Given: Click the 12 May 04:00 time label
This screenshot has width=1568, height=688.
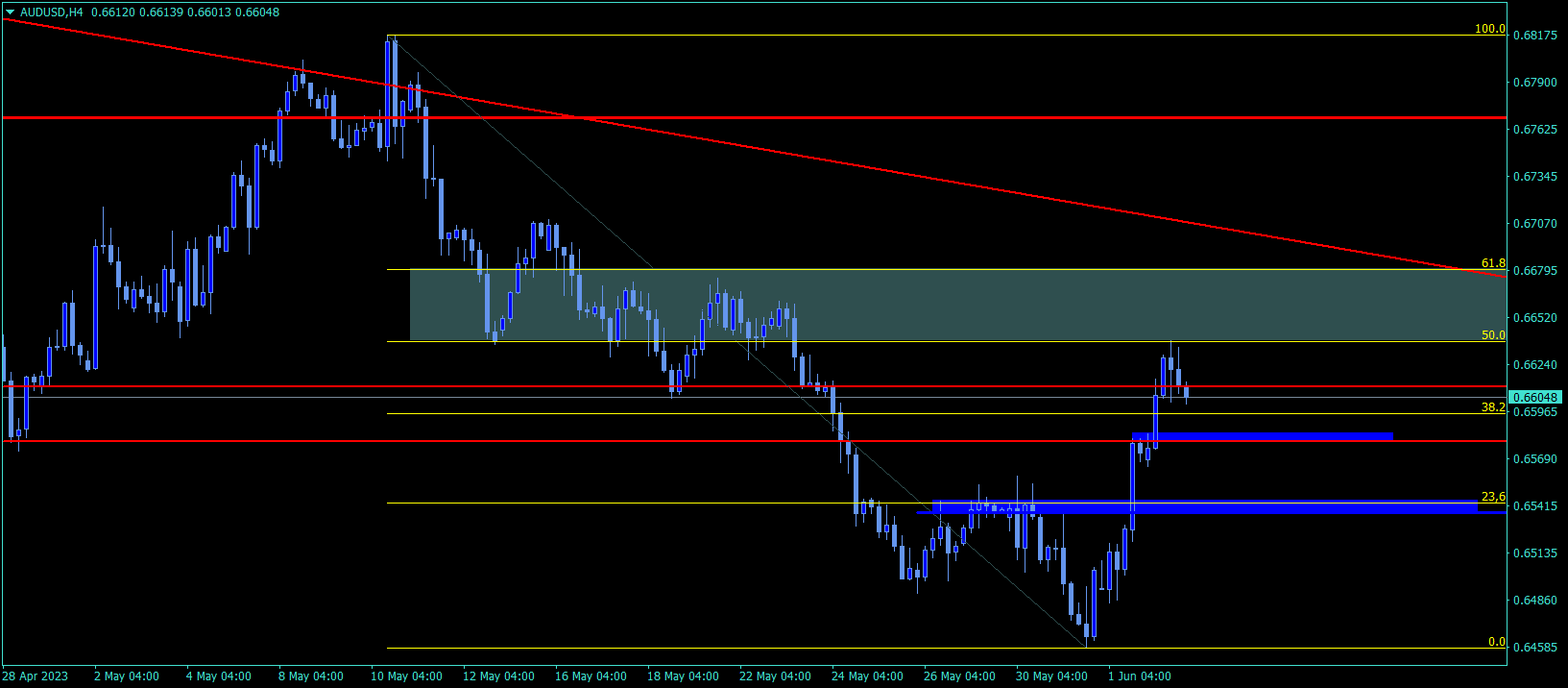Looking at the screenshot, I should pos(499,676).
